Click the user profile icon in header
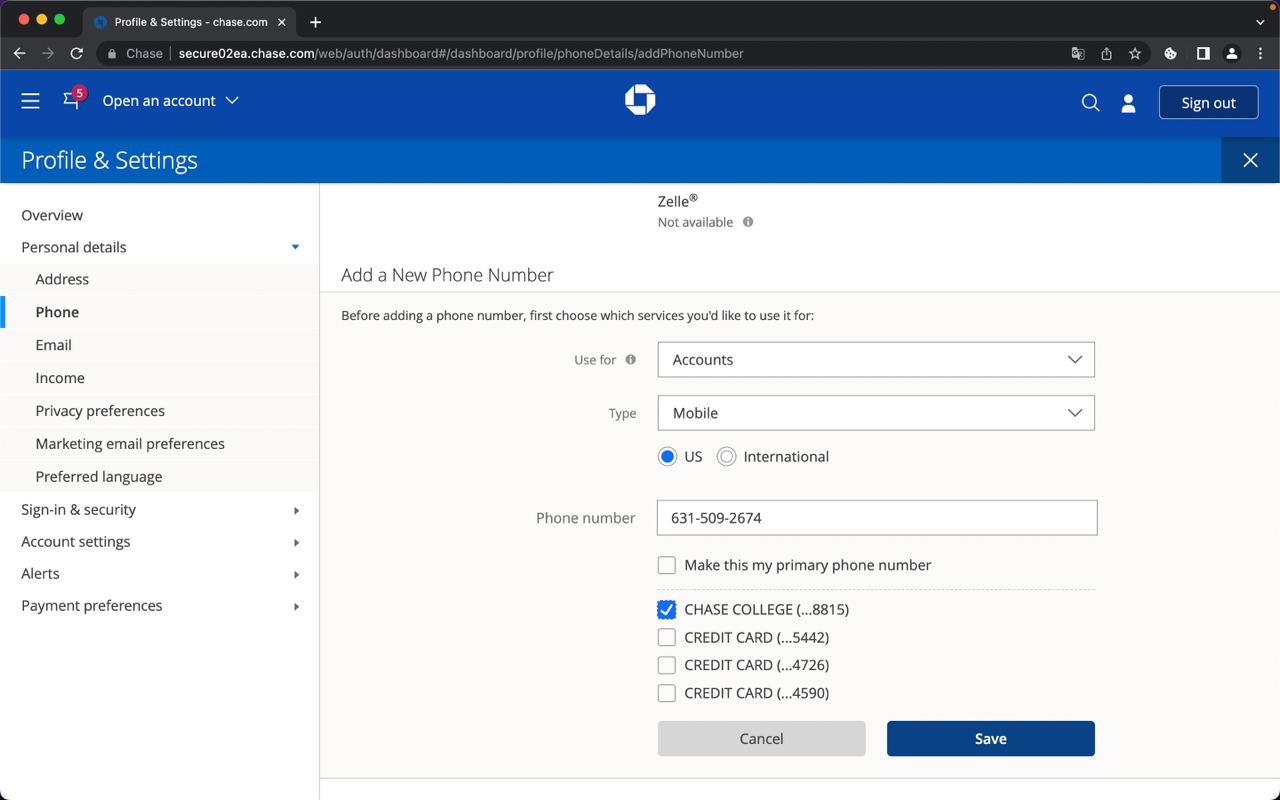Image resolution: width=1280 pixels, height=800 pixels. (1128, 103)
